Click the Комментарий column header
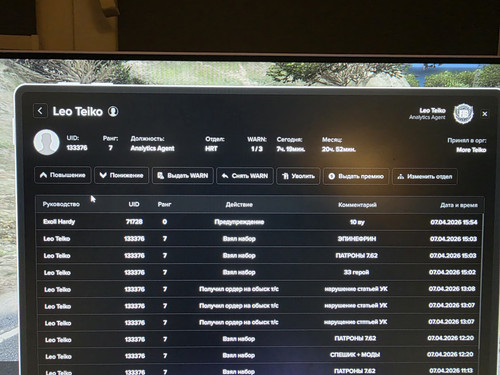 click(357, 205)
